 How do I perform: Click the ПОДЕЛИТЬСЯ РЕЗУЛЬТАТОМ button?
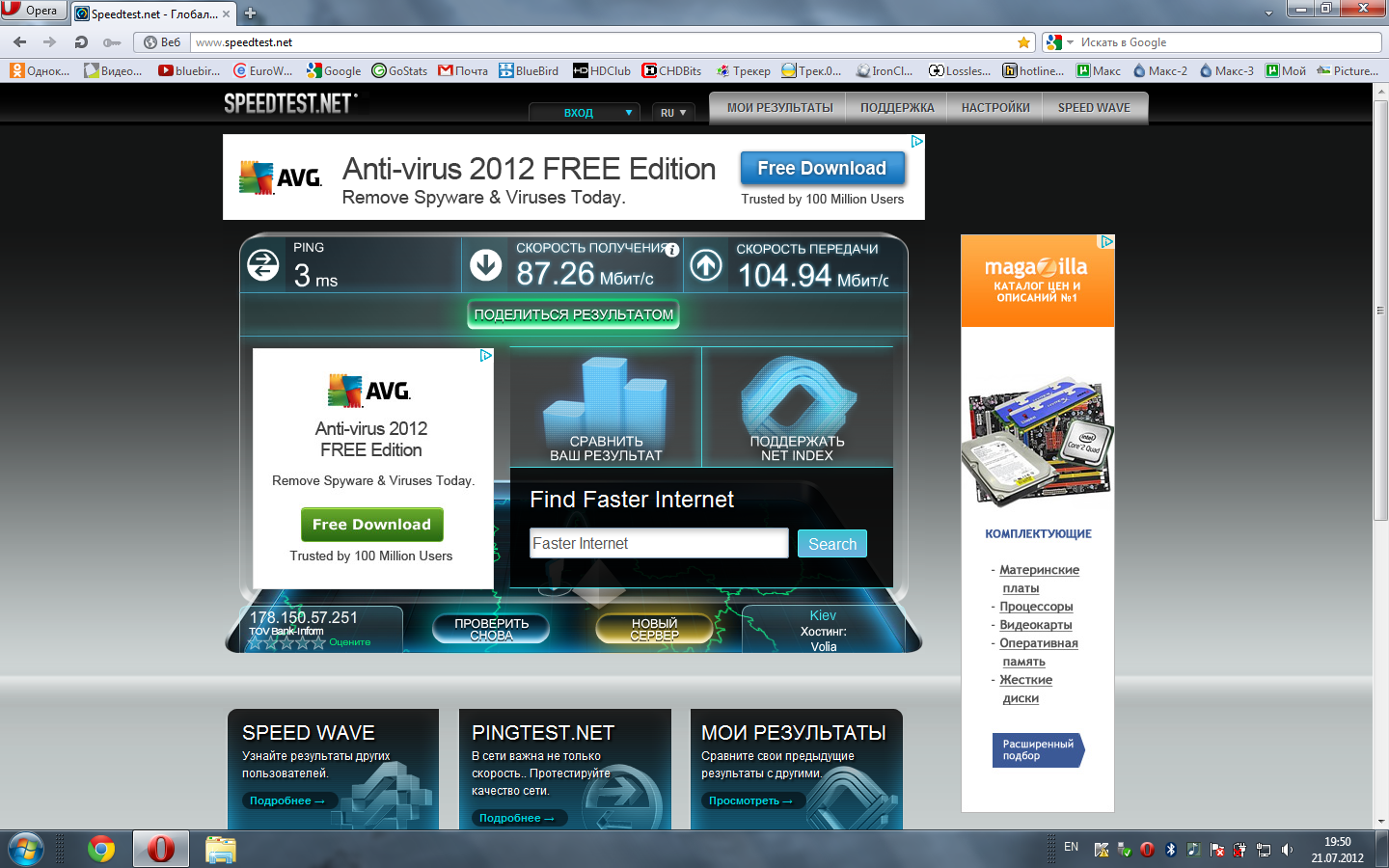574,314
